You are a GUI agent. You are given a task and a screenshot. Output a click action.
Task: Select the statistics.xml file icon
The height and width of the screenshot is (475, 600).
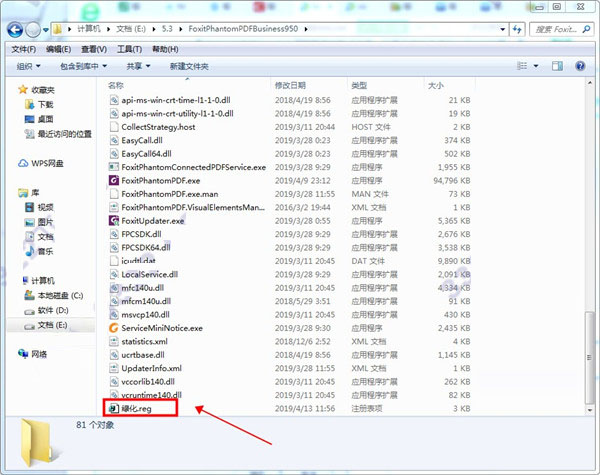coord(114,341)
